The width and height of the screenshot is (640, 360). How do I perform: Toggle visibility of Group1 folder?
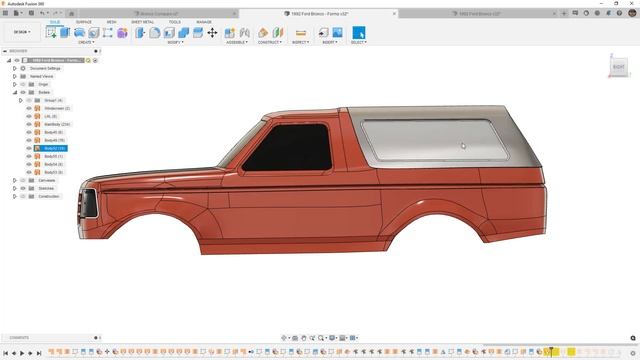click(29, 100)
